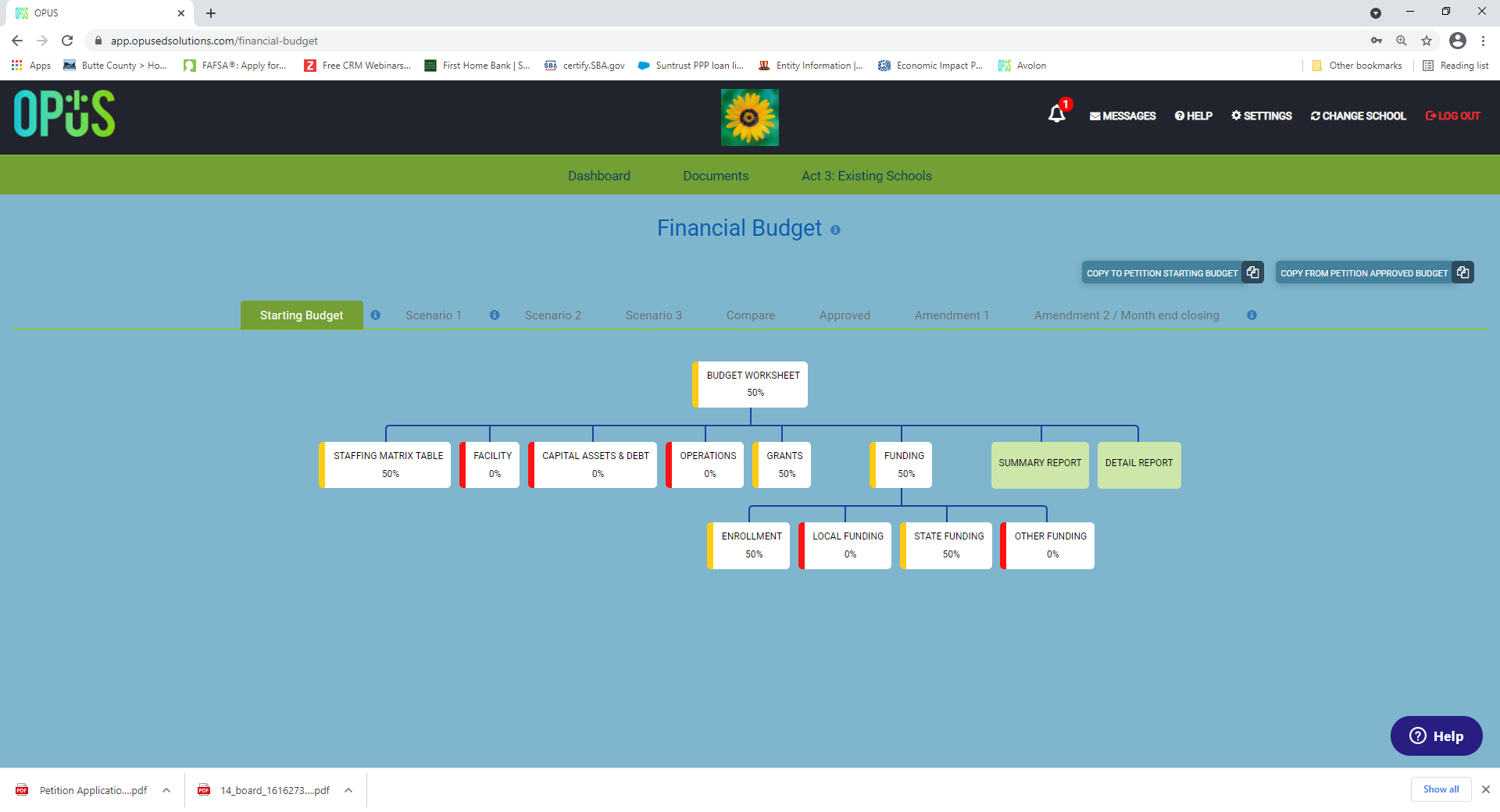1500x812 pixels.
Task: Open the Chrome profile avatar icon
Action: 1458,41
